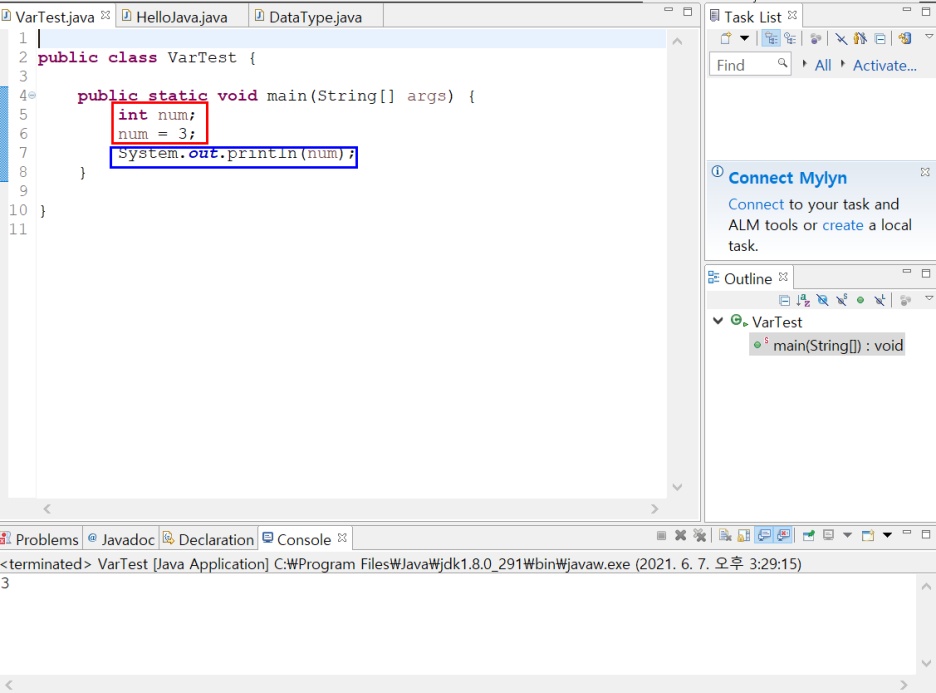This screenshot has height=693, width=936.
Task: Close the VarTest.java tab
Action: point(106,16)
